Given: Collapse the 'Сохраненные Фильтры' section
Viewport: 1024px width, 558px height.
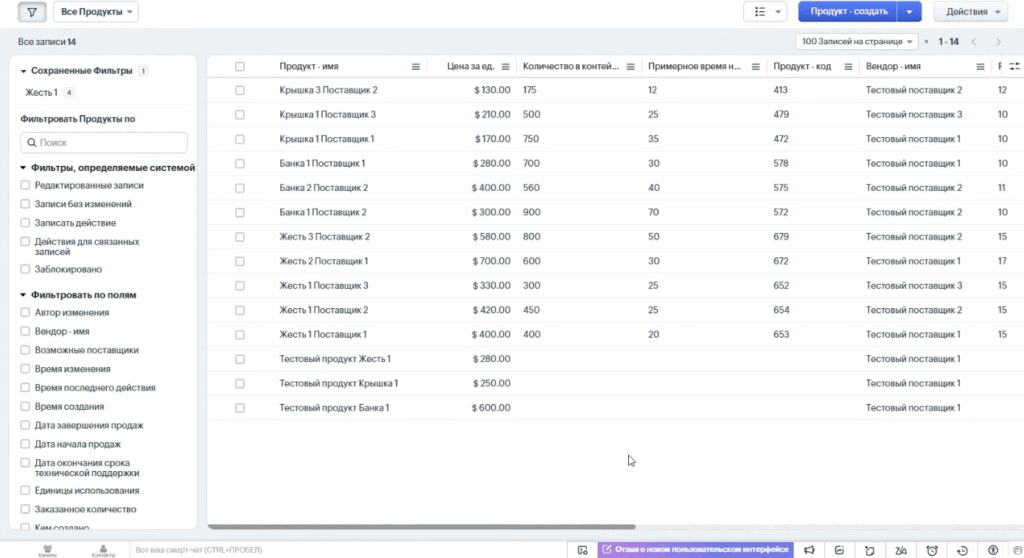Looking at the screenshot, I should 23,71.
